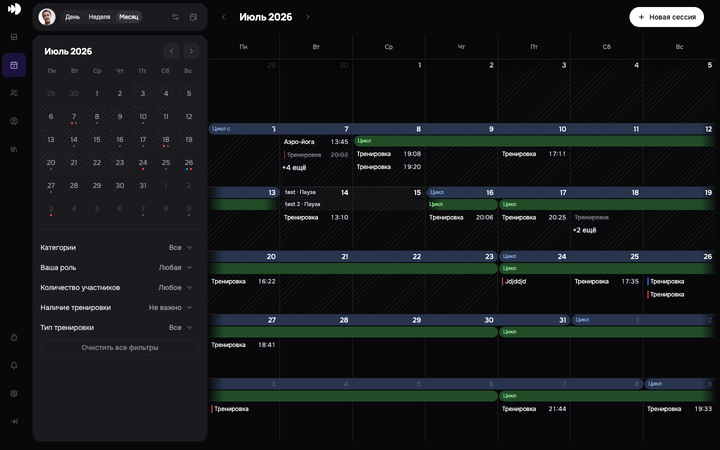Click the calendar icon beside filter toggle
The width and height of the screenshot is (720, 450).
point(193,17)
